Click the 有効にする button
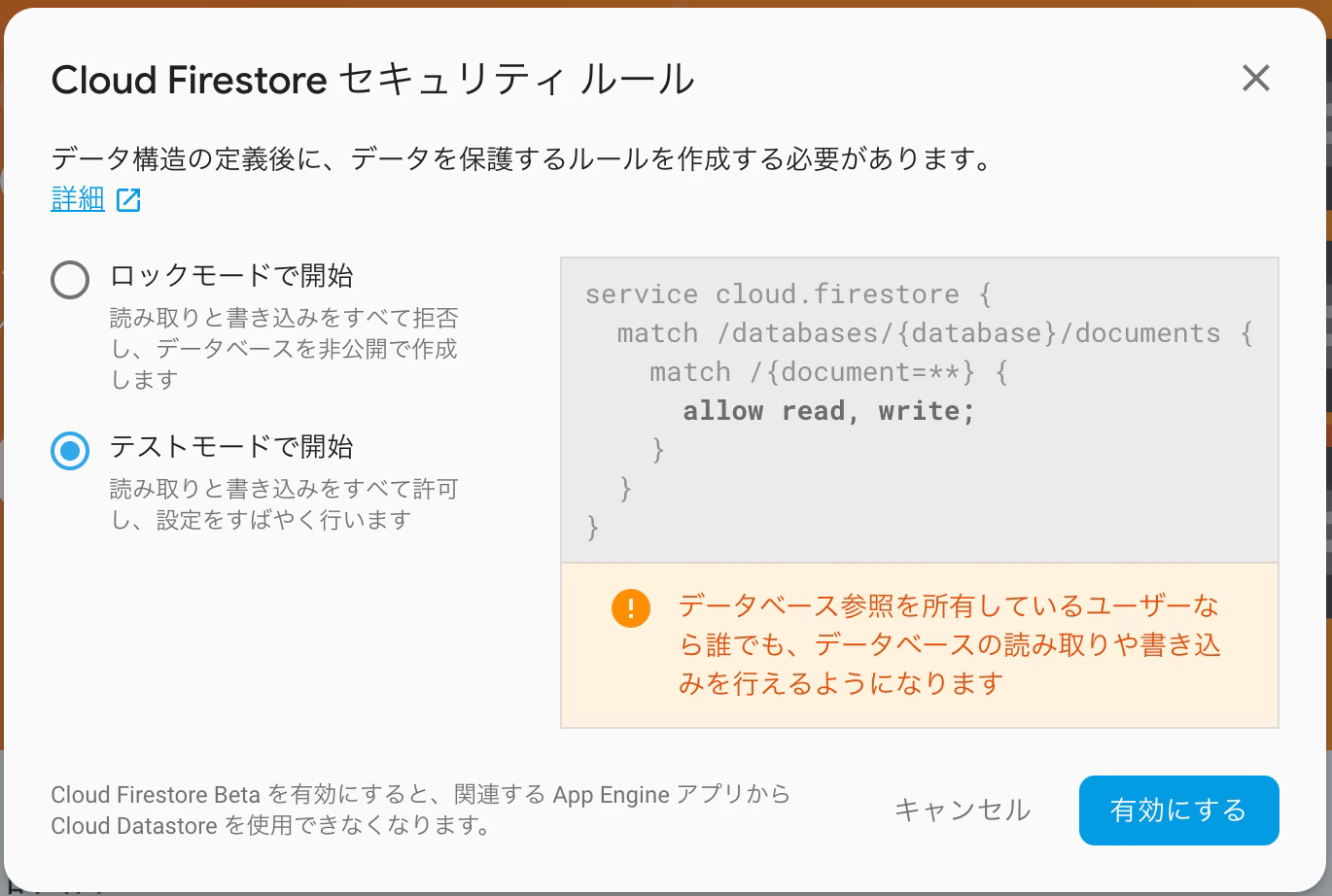Screen dimensions: 1332x896 coord(1178,810)
